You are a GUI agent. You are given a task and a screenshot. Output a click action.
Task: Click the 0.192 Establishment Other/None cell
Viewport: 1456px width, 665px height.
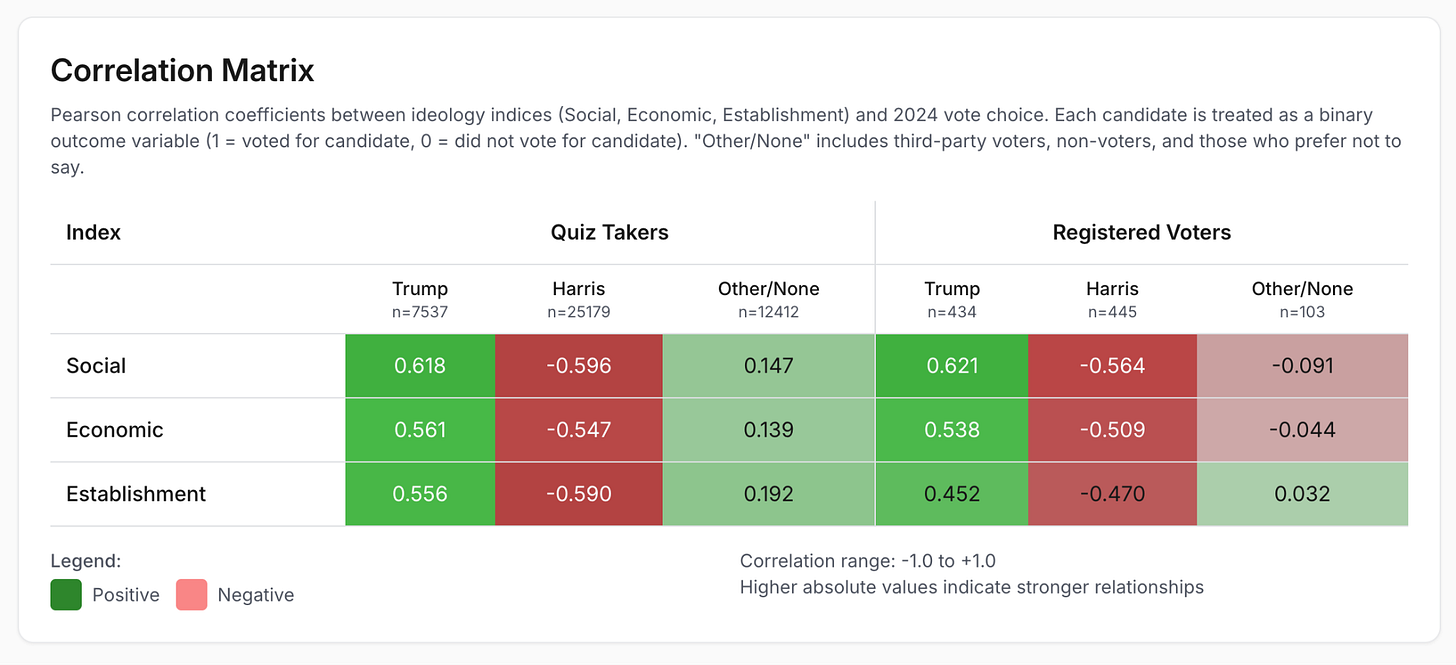click(x=768, y=494)
